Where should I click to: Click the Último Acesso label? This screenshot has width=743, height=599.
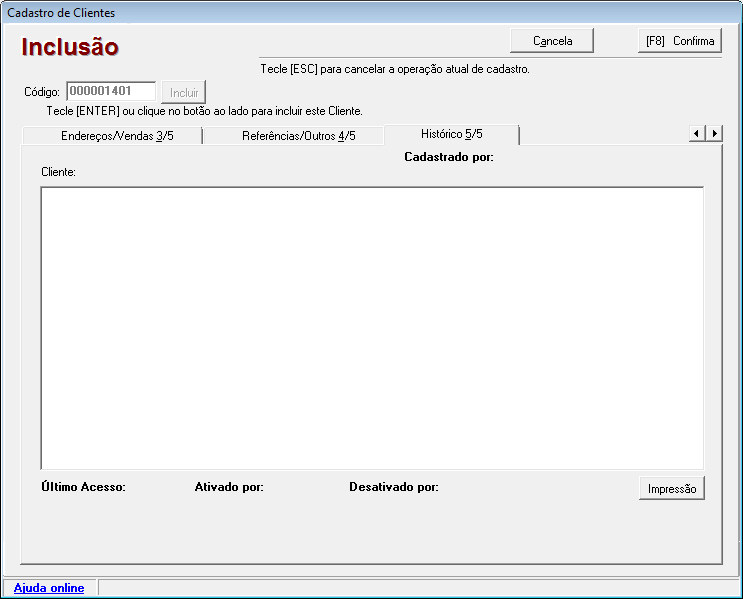click(83, 487)
